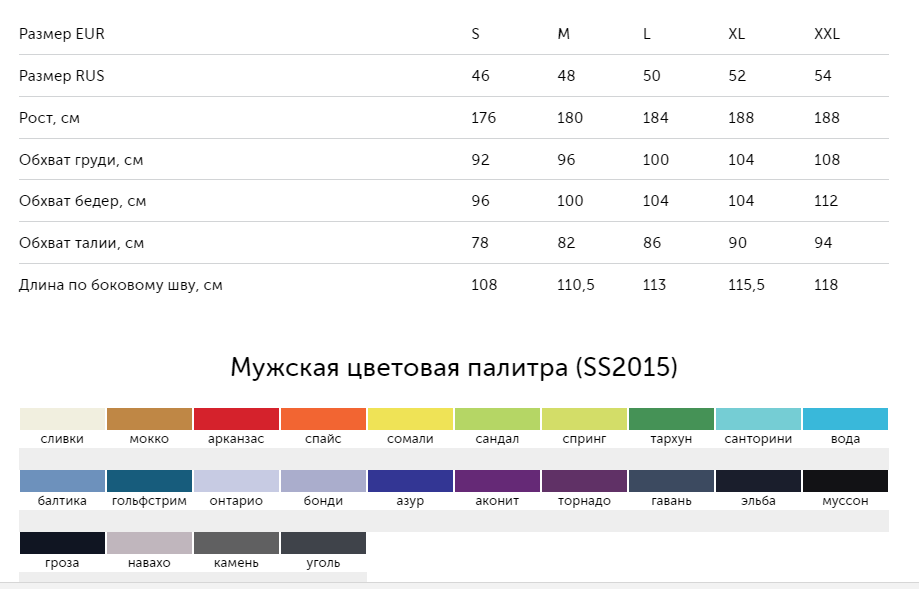The width and height of the screenshot is (919, 589).
Task: Click the сандал light green swatch
Action: point(498,419)
